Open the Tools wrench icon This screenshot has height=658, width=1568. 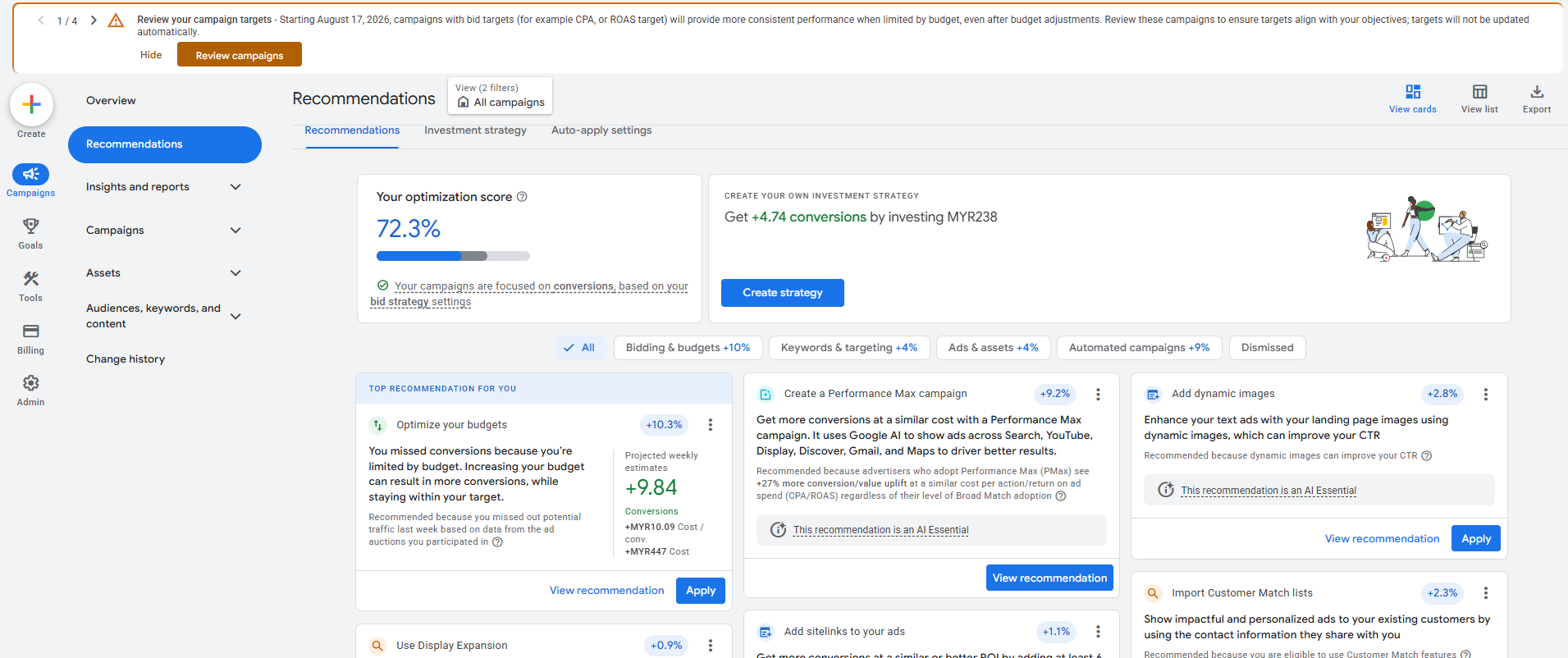30,279
